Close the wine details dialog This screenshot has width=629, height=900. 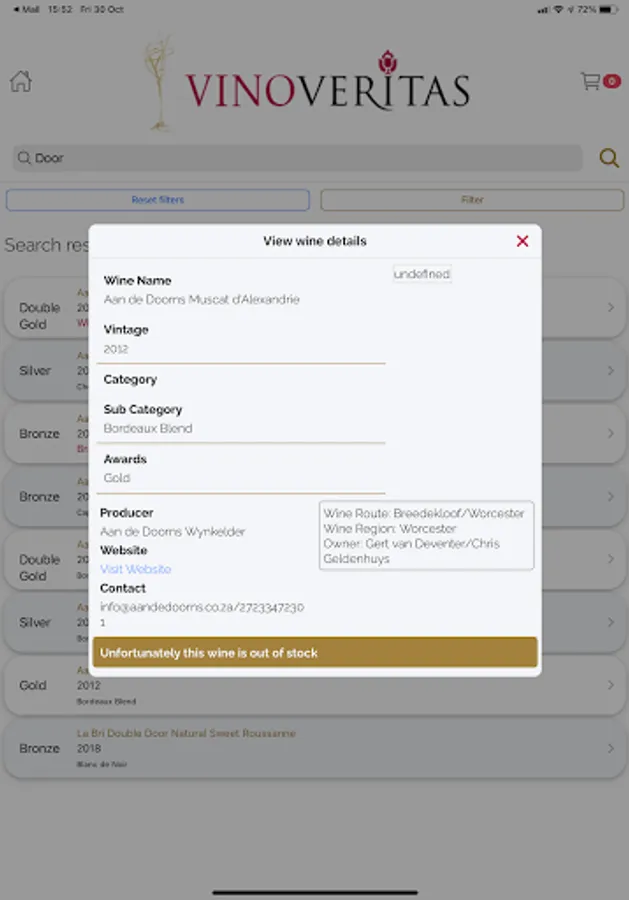pos(522,241)
